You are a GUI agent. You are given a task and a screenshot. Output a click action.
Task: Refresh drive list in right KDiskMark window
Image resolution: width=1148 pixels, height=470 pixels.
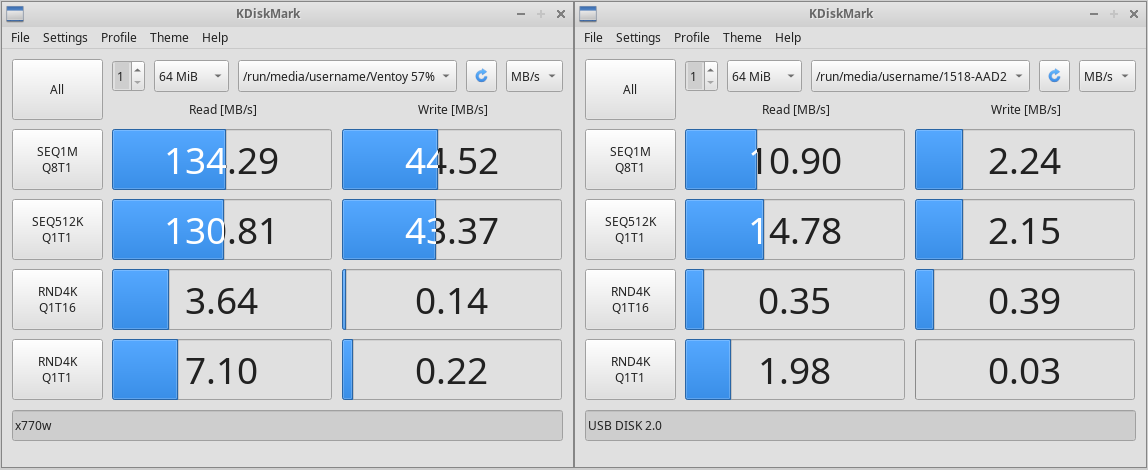point(1054,76)
